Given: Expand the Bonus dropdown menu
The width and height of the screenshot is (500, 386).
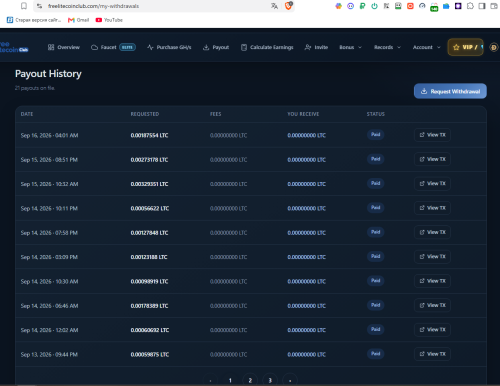Looking at the screenshot, I should point(350,47).
